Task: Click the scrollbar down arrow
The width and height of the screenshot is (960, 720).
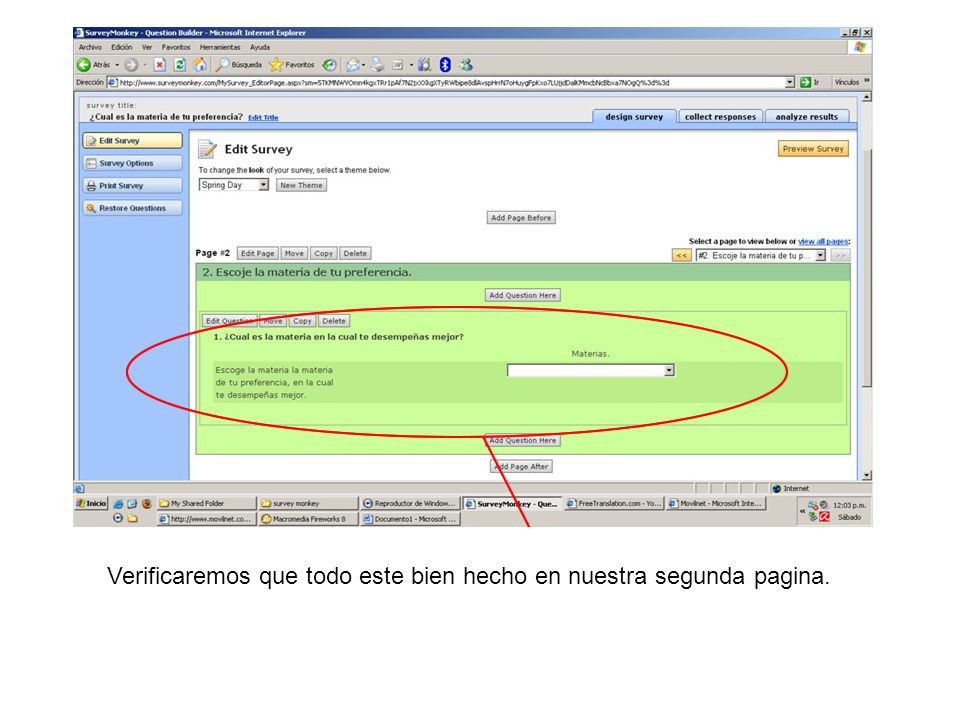Action: [866, 475]
